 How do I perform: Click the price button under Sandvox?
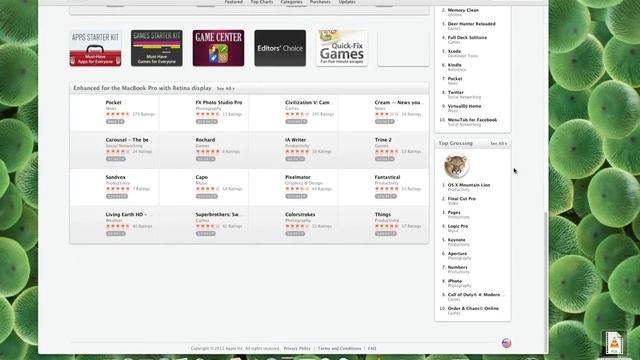117,196
